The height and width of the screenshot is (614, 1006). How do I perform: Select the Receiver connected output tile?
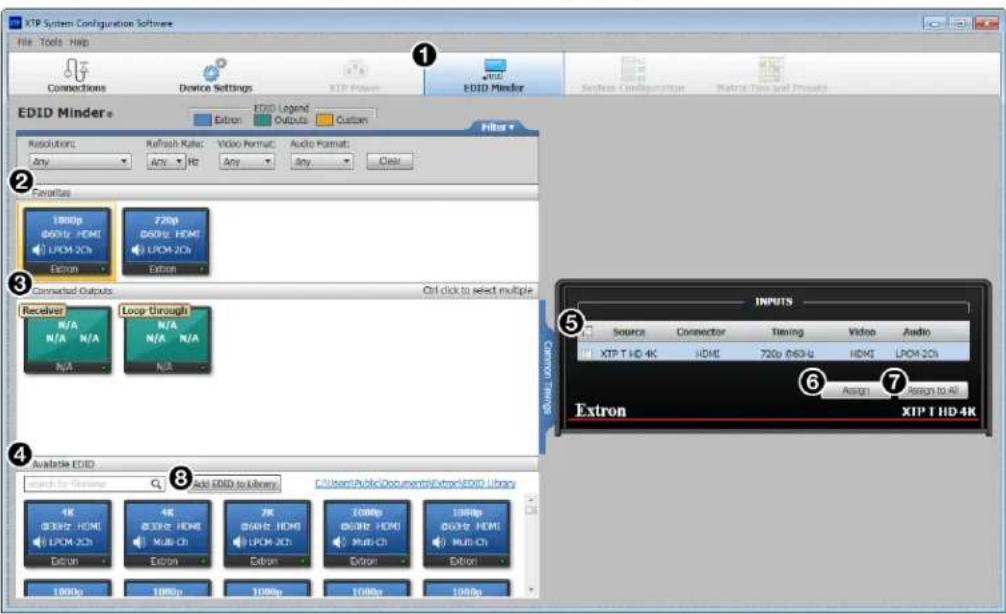[x=67, y=339]
